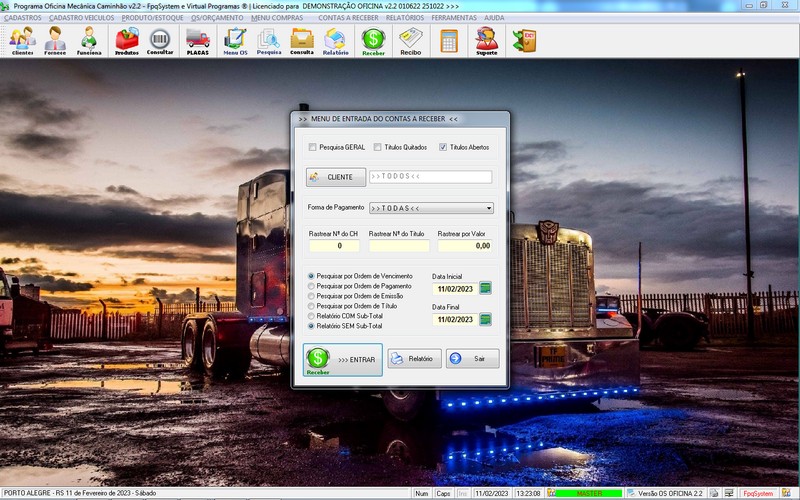The width and height of the screenshot is (800, 500).
Task: Uncheck the Títulos Abertos checkbox
Action: pyautogui.click(x=442, y=147)
